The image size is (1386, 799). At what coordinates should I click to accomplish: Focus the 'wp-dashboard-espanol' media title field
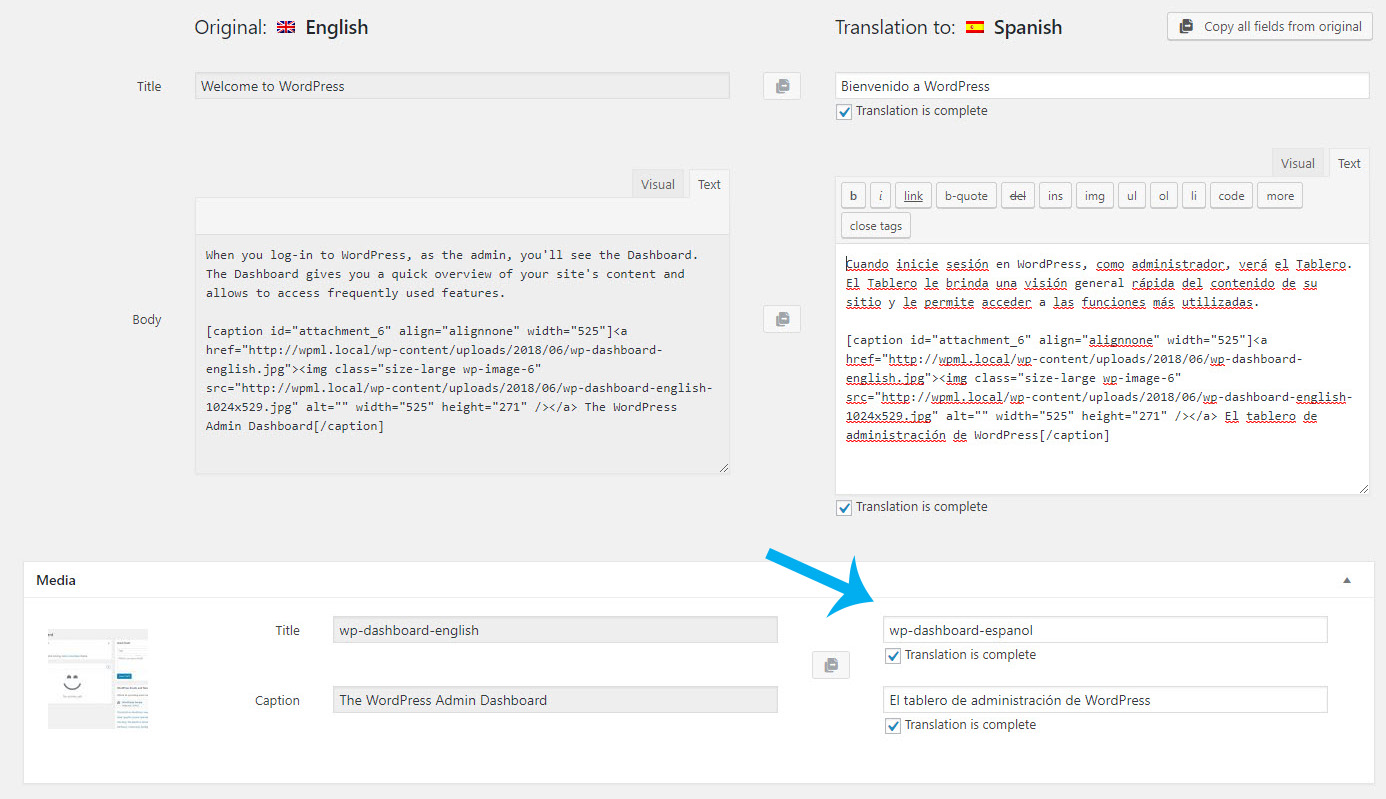click(x=1105, y=630)
